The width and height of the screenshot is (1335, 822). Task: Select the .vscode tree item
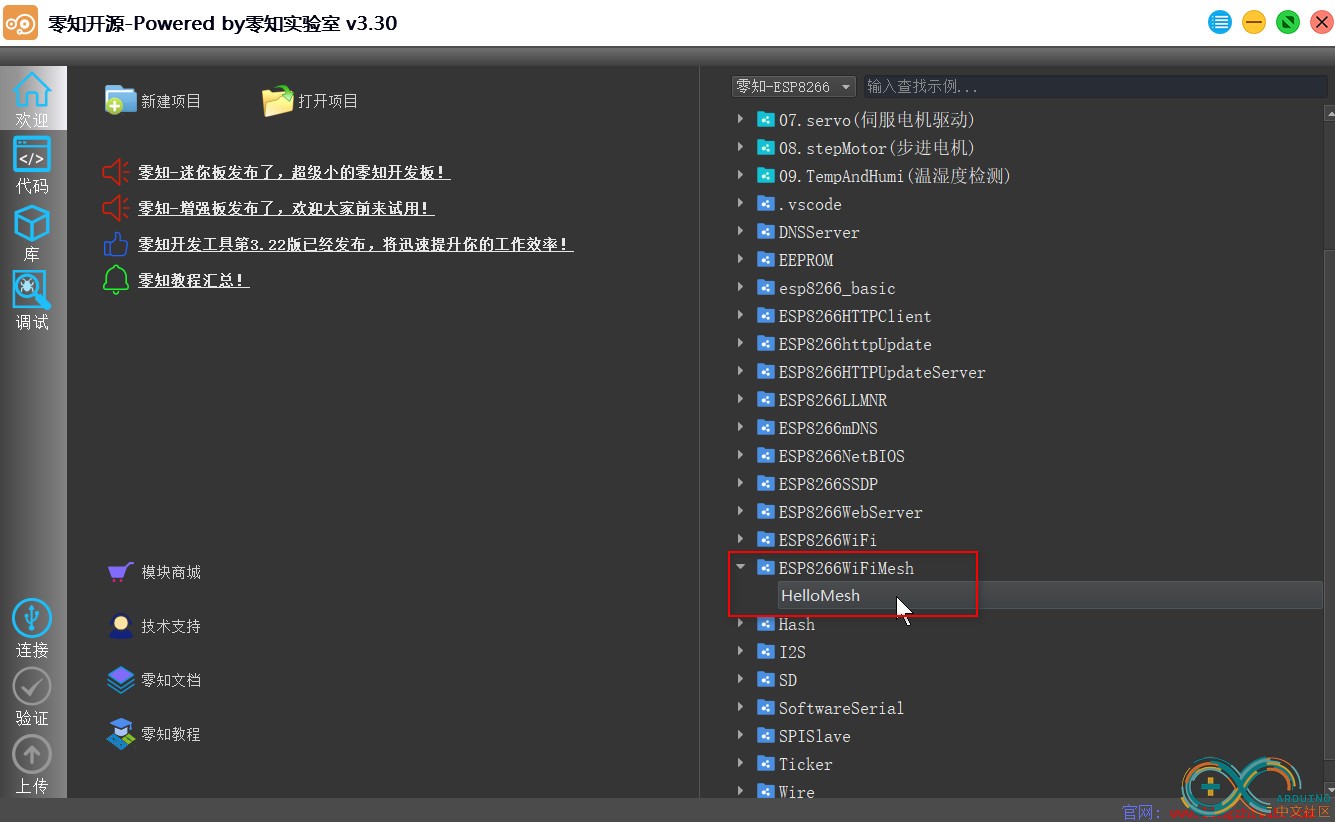810,203
